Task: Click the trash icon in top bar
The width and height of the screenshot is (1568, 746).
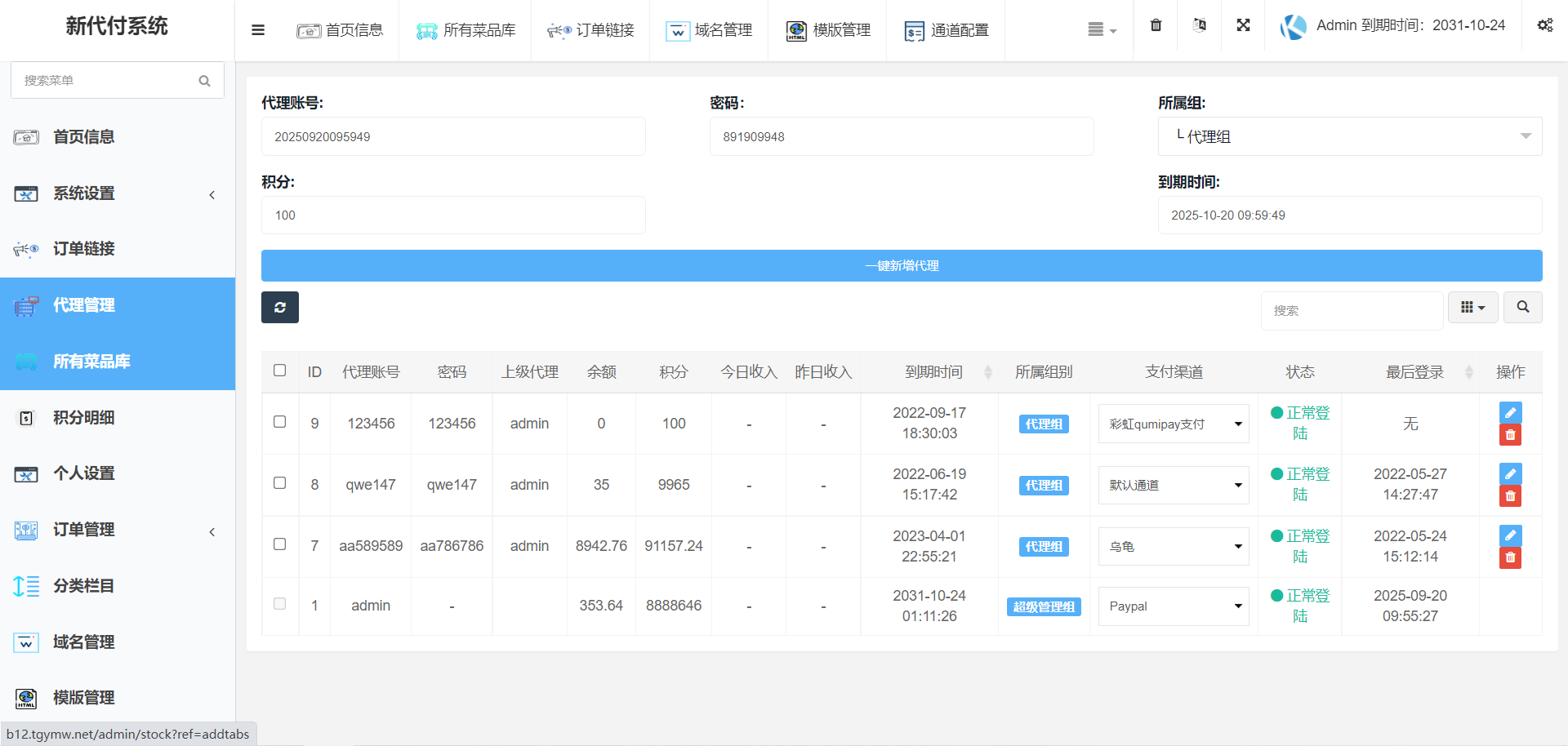Action: pos(1156,25)
